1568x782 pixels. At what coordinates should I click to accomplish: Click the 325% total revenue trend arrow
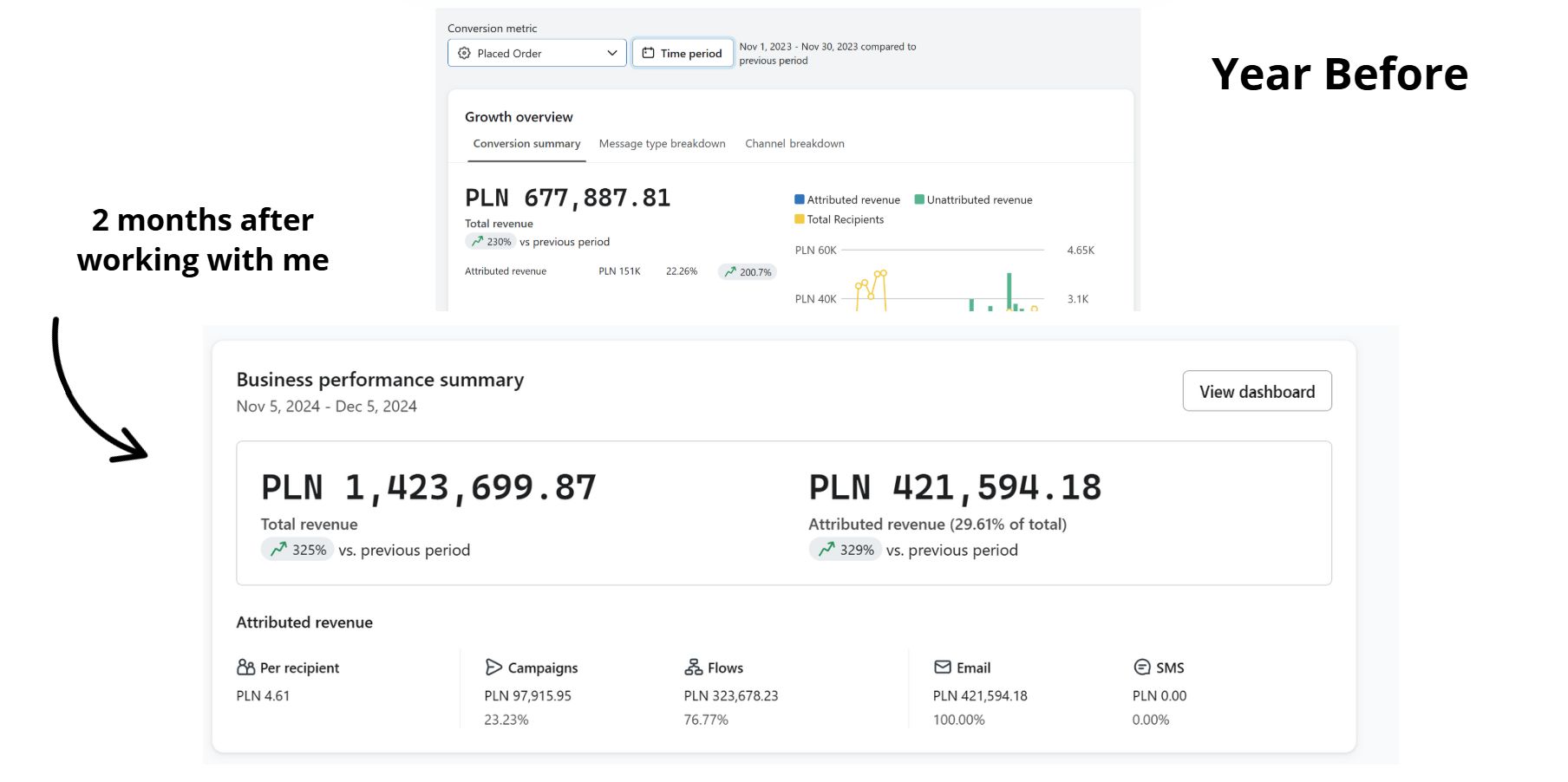tap(278, 549)
